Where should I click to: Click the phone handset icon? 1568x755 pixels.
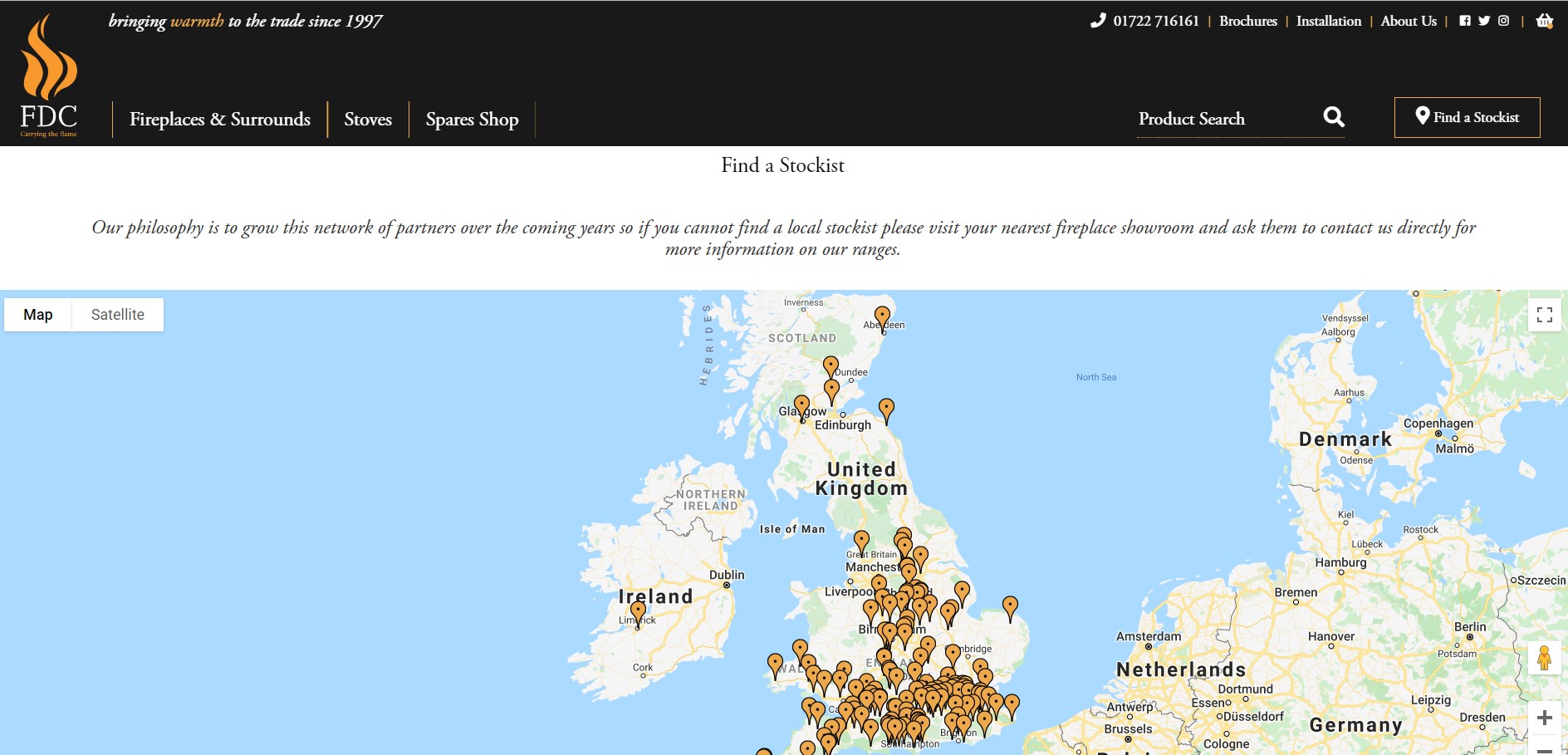click(1098, 20)
